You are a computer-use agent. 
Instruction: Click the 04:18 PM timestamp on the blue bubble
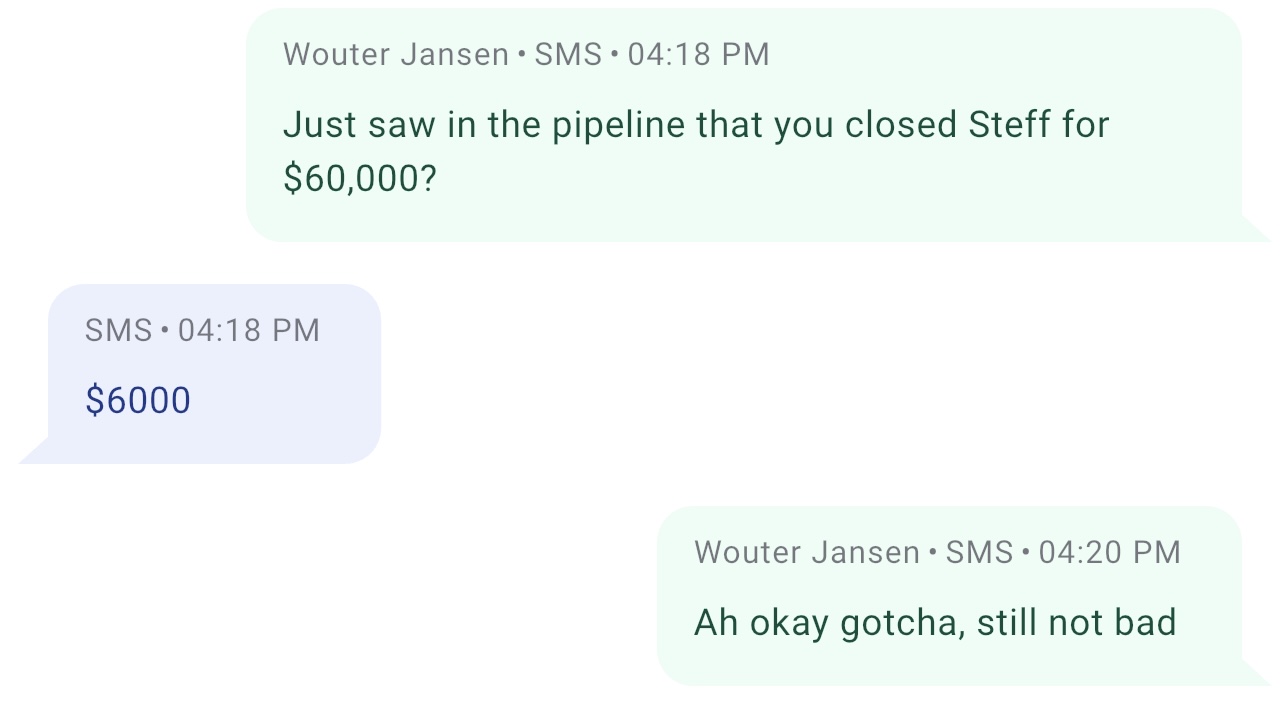click(249, 330)
